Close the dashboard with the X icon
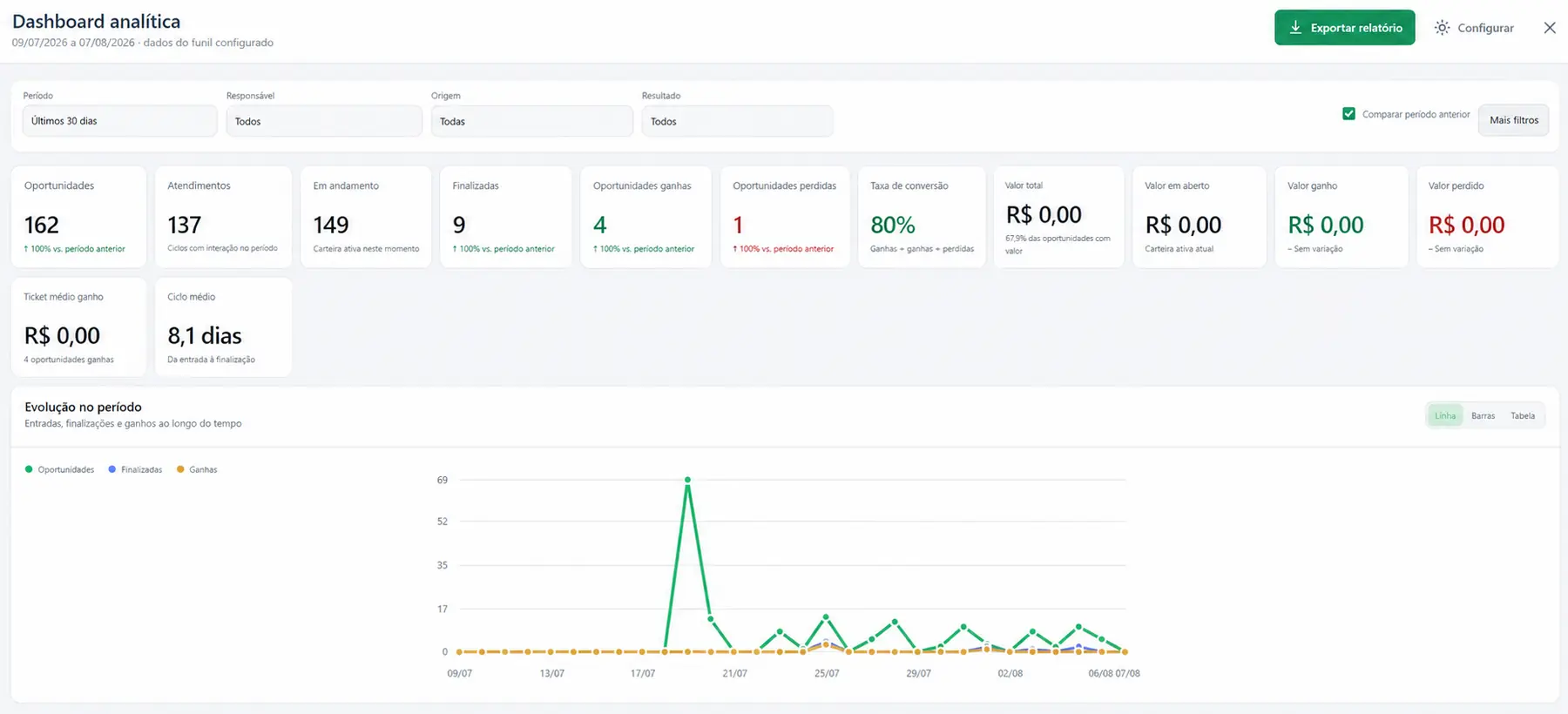1568x714 pixels. (1550, 28)
